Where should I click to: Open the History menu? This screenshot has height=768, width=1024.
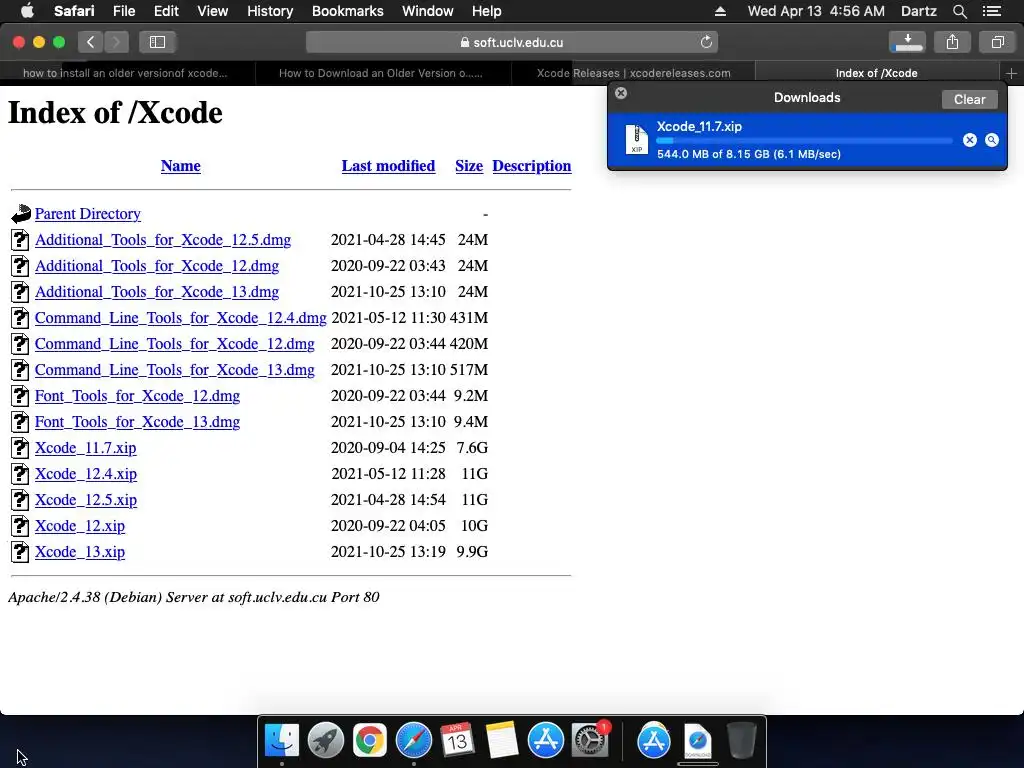270,11
